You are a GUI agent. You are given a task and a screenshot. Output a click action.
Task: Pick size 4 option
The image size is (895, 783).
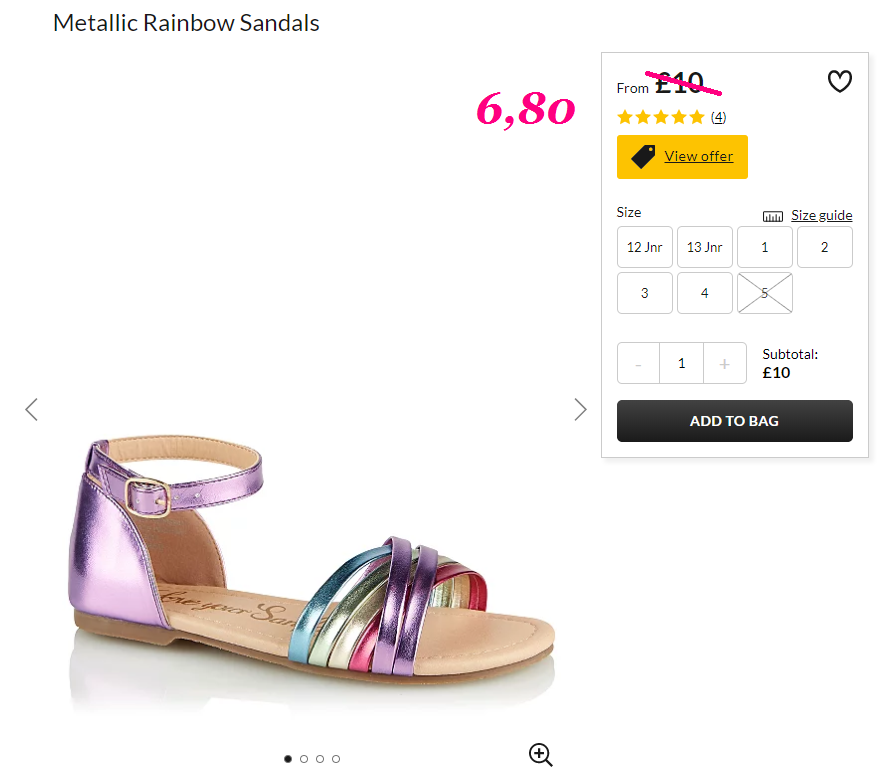(x=704, y=293)
